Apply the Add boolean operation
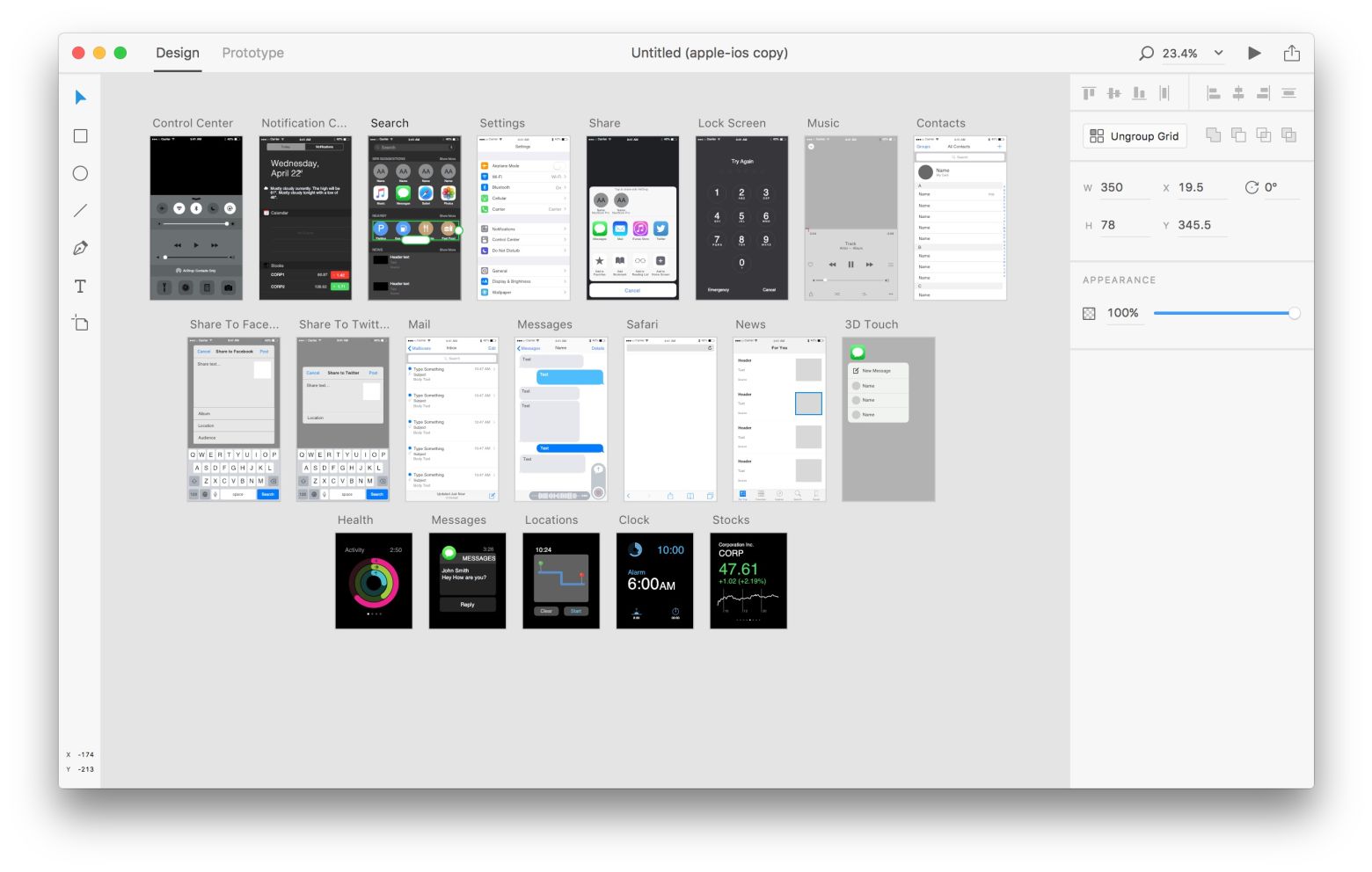 (1213, 135)
